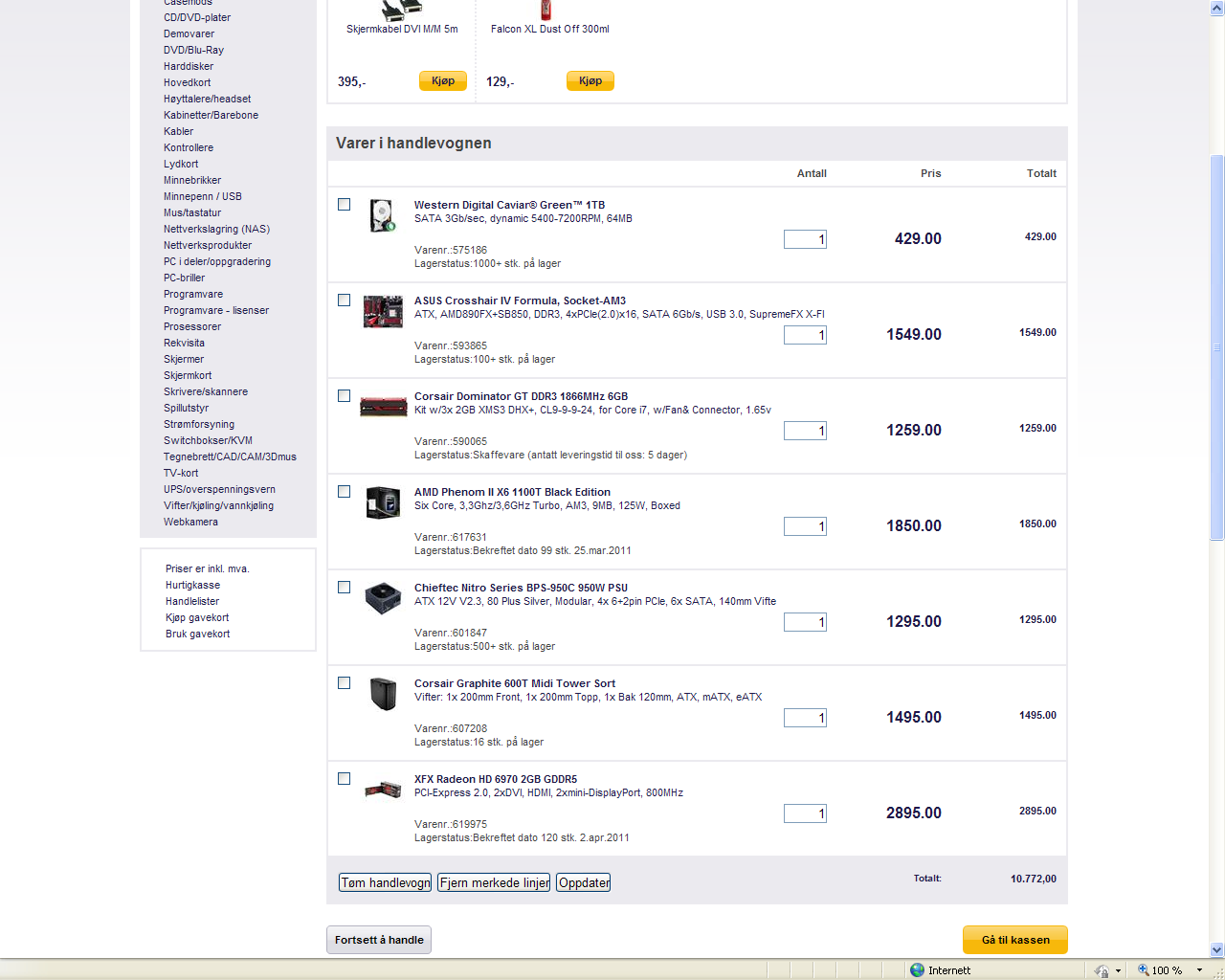Click the vertical scrollbar thumb

click(x=1217, y=347)
